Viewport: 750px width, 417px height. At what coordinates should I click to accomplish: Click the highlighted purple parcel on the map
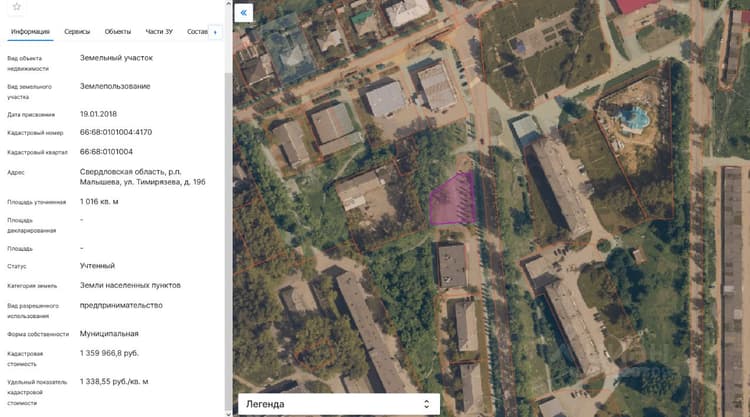click(x=452, y=199)
